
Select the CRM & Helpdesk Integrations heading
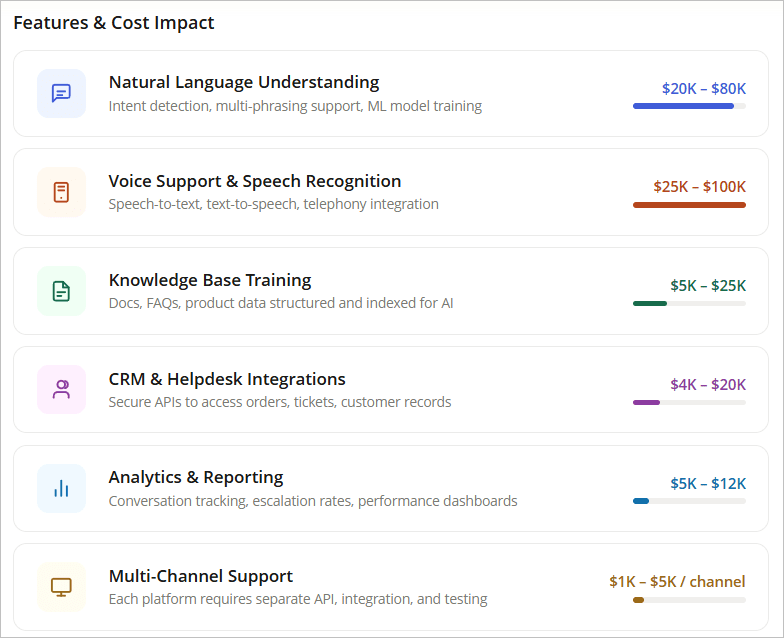point(227,379)
